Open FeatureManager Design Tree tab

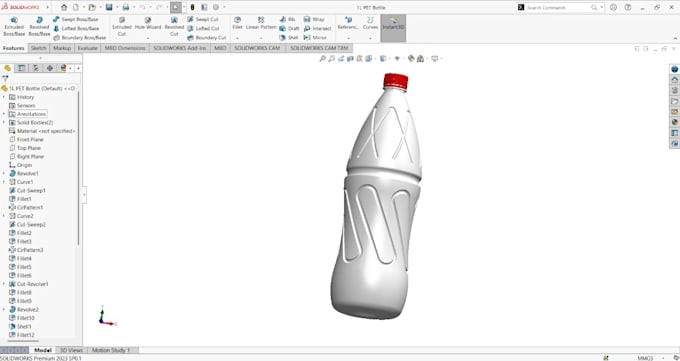pyautogui.click(x=7, y=68)
